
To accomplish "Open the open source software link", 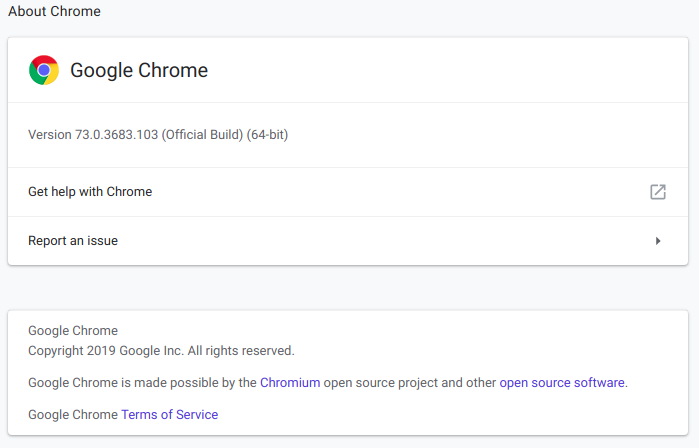I will click(x=562, y=383).
